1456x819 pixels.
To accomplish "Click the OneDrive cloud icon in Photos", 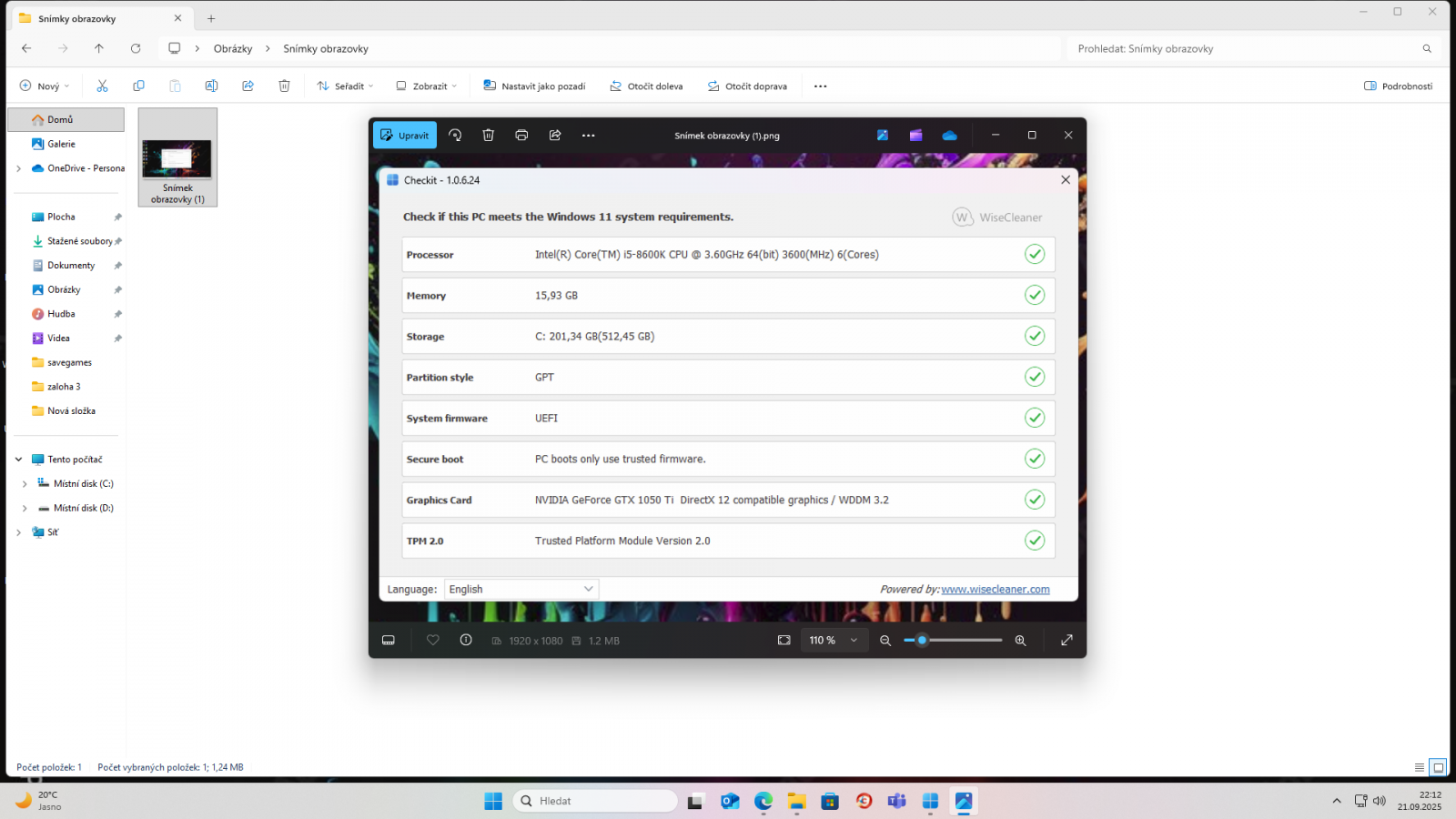I will click(949, 136).
